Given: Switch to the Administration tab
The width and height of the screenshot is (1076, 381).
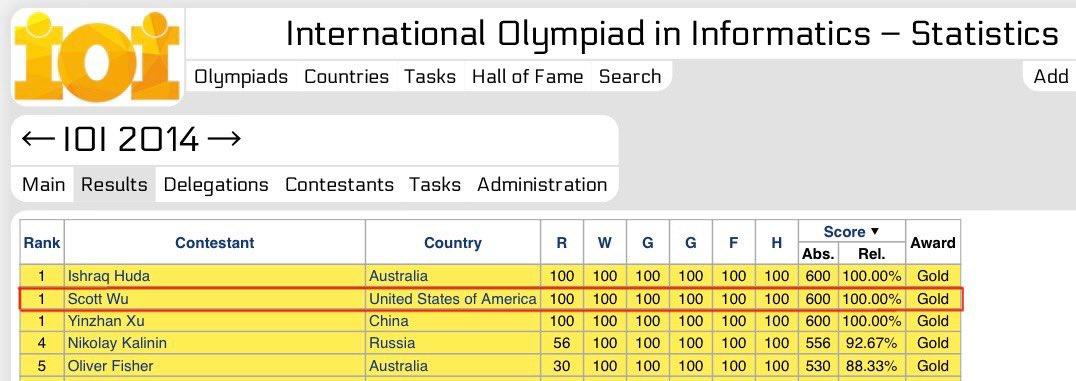Looking at the screenshot, I should click(542, 185).
